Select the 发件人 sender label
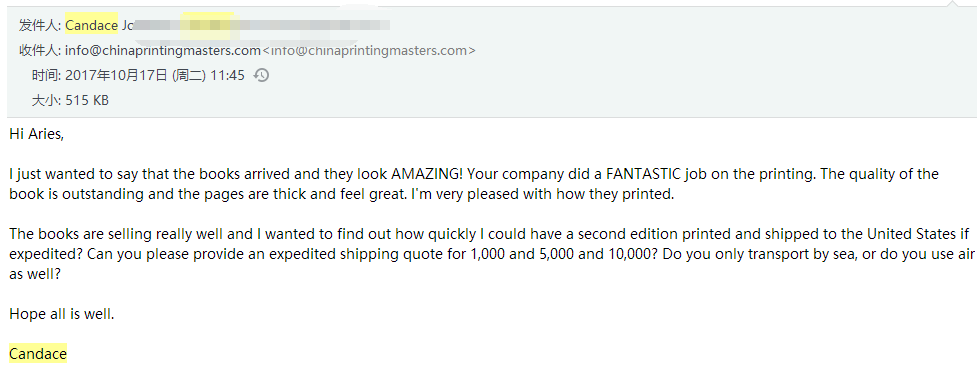This screenshot has height=372, width=980. (40, 26)
